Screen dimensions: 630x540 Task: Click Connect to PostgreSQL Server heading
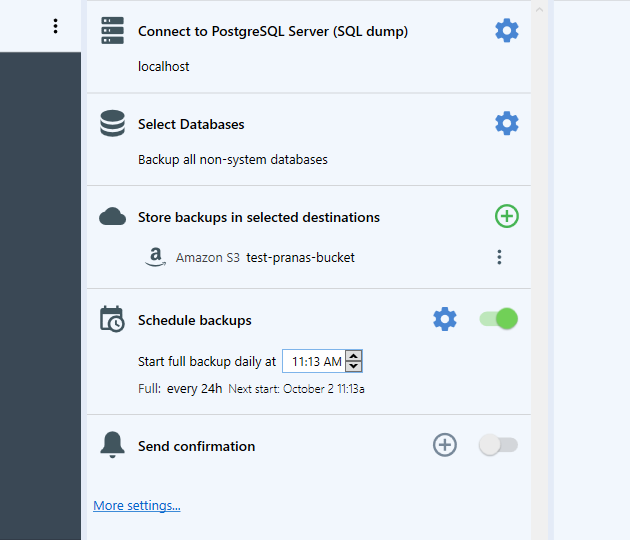(x=273, y=31)
